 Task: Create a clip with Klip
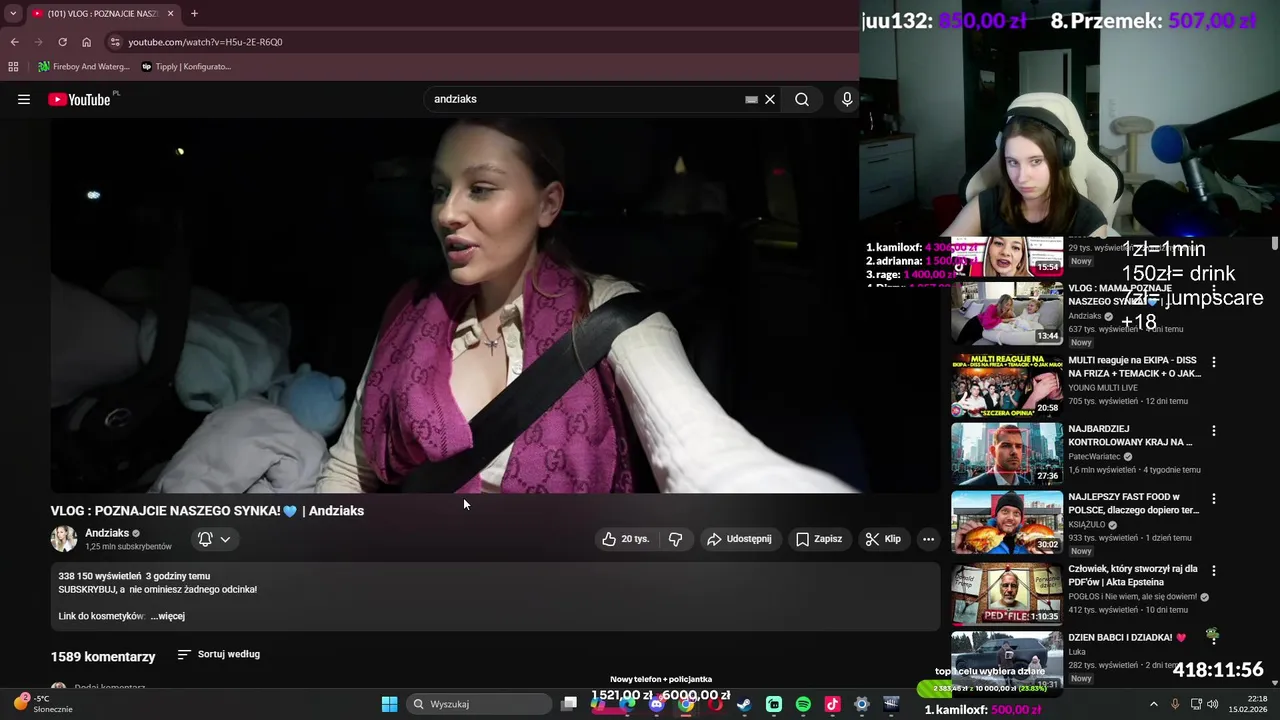click(x=883, y=539)
